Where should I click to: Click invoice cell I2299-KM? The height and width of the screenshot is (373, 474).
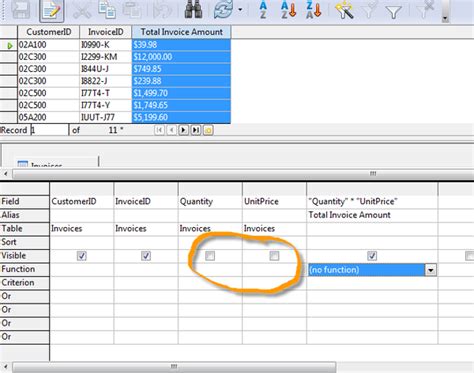(x=106, y=57)
